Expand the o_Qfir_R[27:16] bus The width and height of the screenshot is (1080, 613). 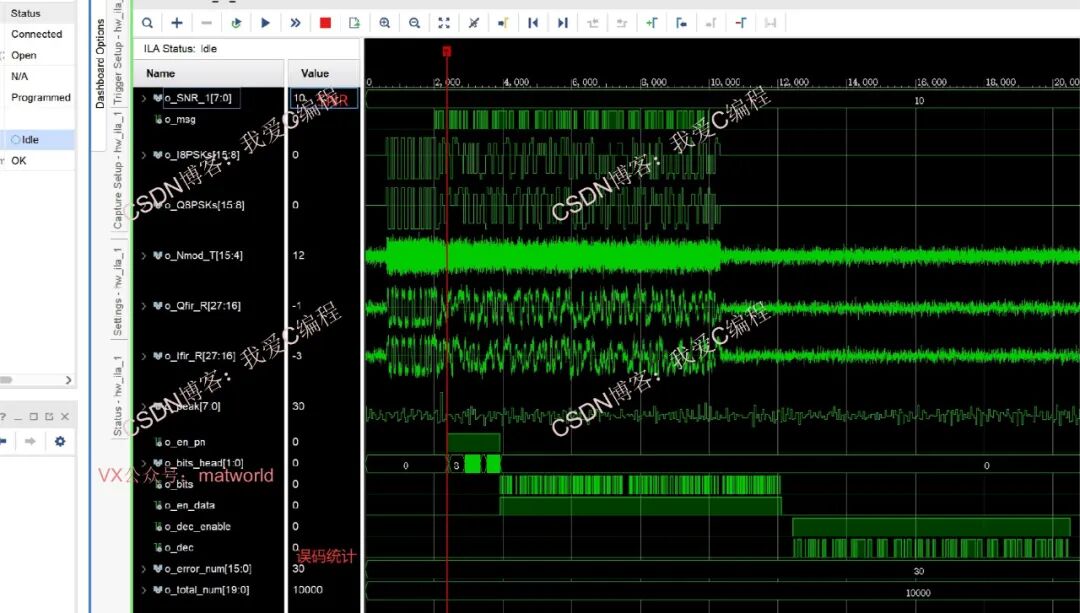[144, 306]
